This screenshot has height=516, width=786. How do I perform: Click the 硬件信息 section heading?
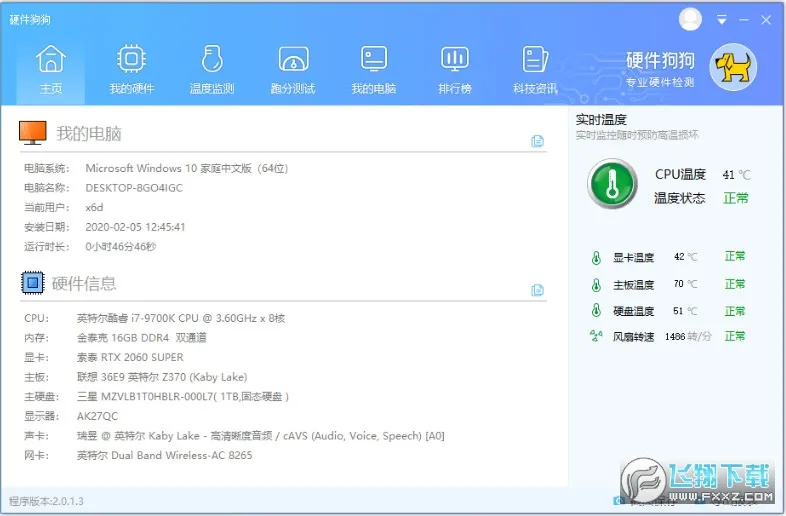point(84,284)
